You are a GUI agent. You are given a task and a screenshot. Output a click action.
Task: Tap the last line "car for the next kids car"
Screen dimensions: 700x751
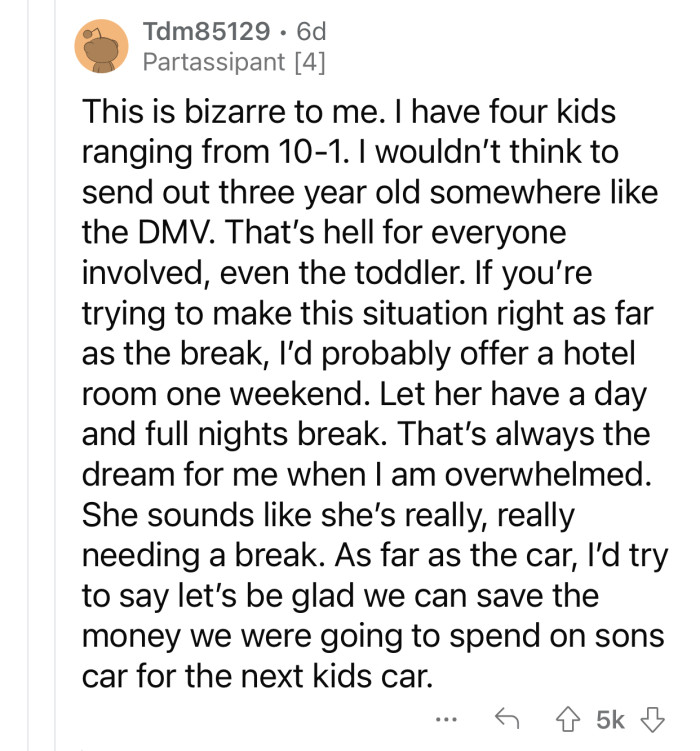[x=258, y=676]
